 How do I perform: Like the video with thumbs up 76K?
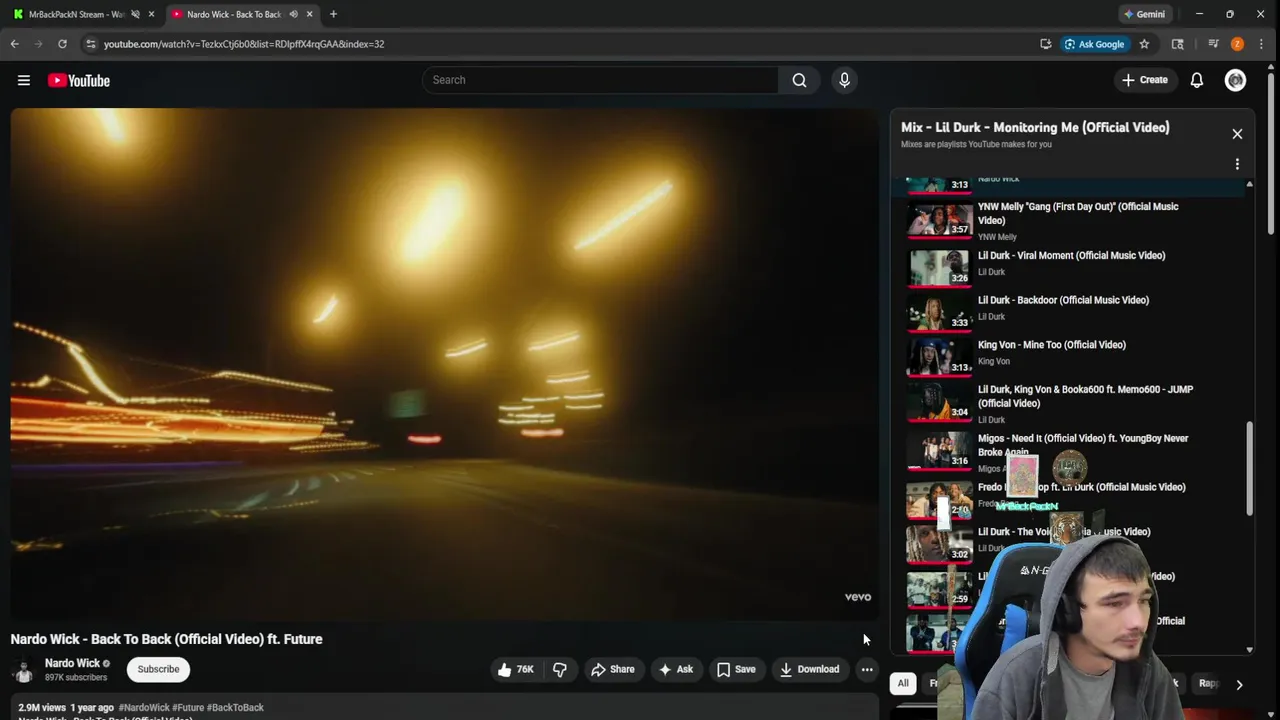(x=516, y=669)
